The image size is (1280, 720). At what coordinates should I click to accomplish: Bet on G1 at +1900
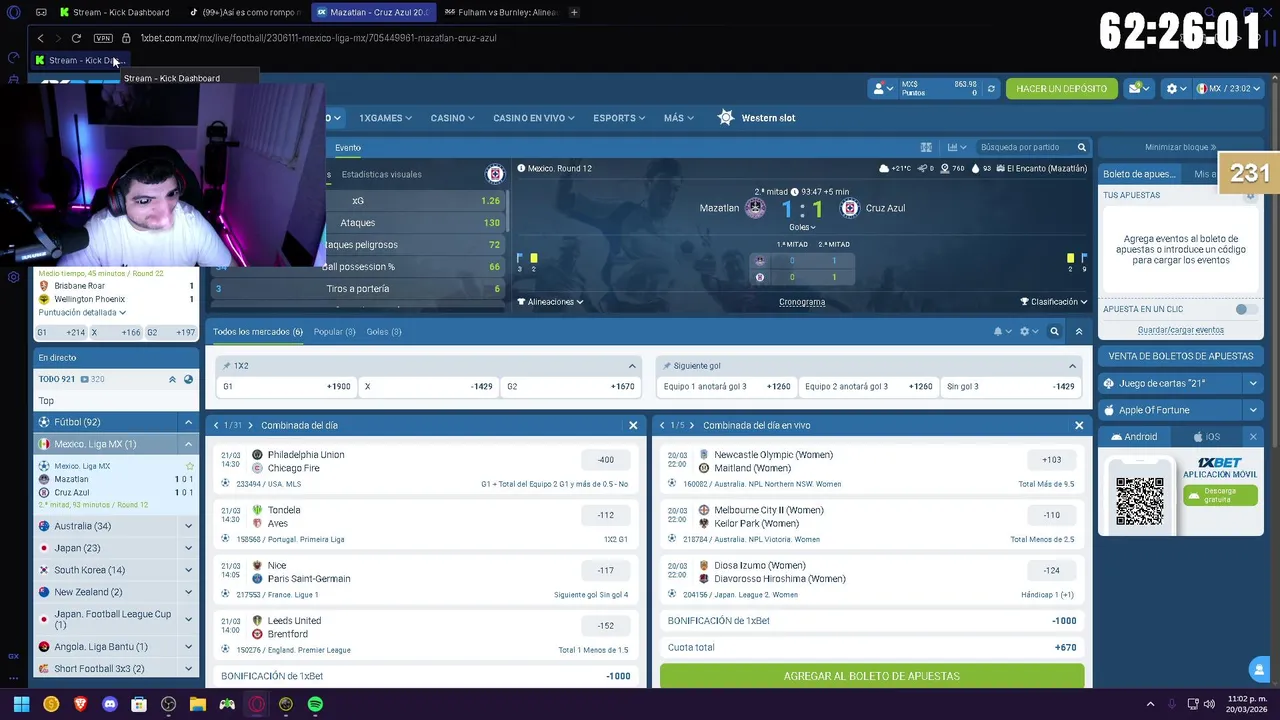[286, 386]
